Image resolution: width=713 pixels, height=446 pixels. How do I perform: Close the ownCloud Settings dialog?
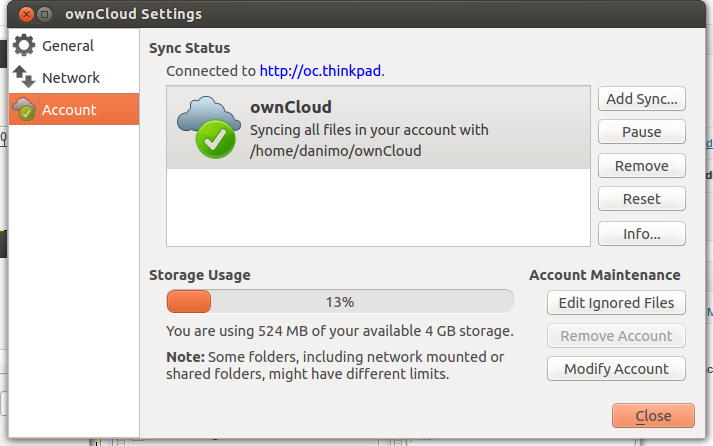coord(653,416)
